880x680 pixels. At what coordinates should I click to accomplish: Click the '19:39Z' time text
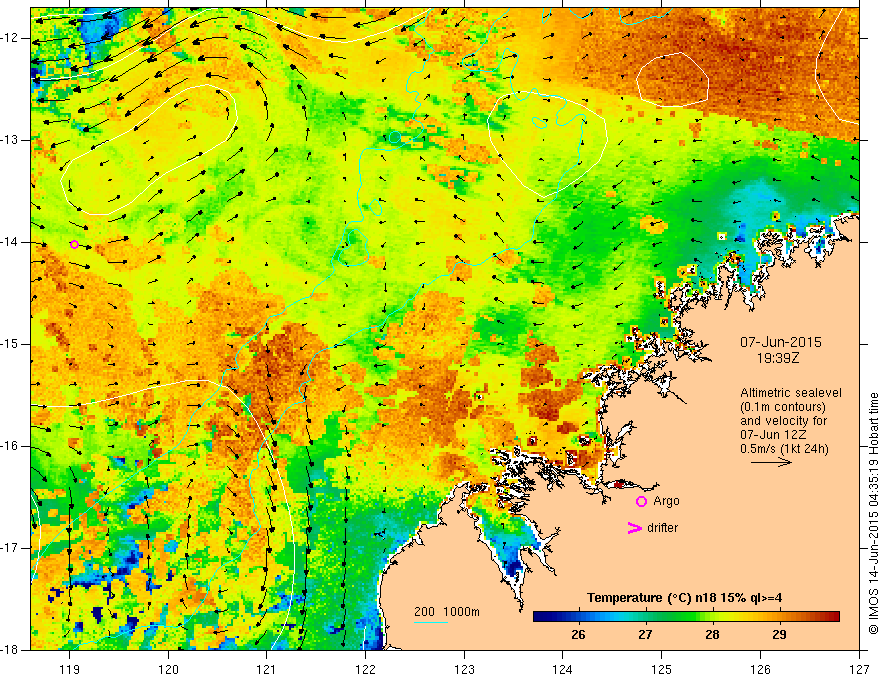778,357
